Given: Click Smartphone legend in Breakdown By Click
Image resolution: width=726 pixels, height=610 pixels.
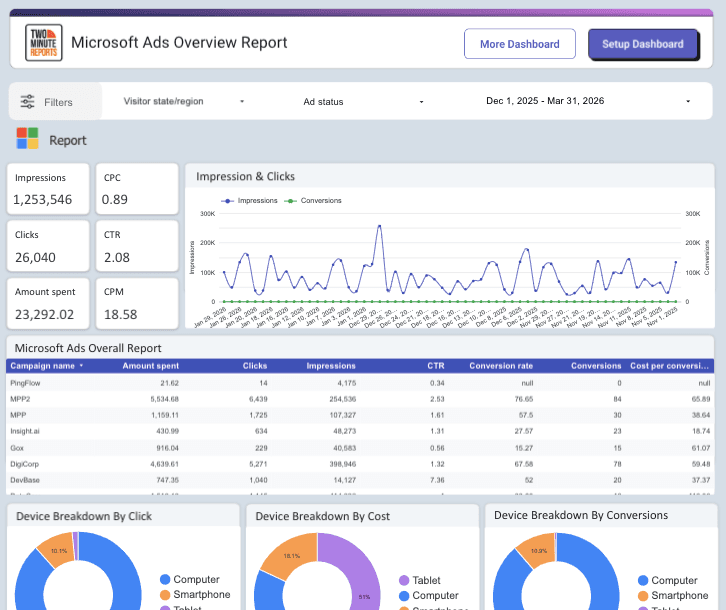Looking at the screenshot, I should (195, 594).
